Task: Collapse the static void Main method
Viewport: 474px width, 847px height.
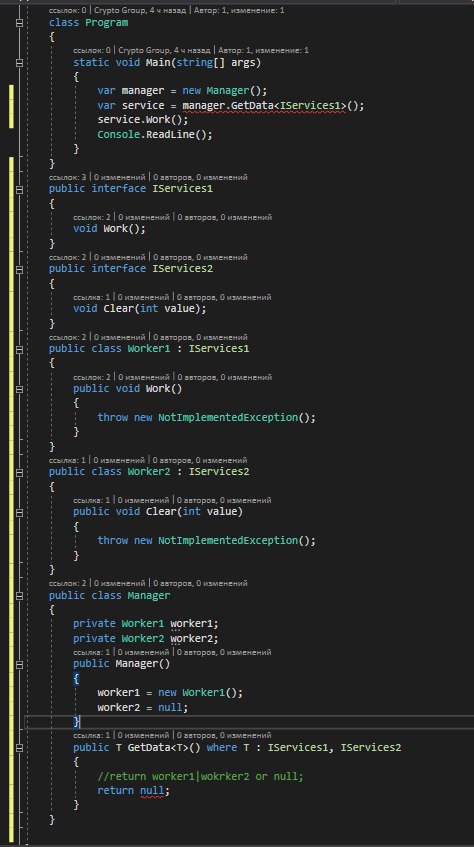Action: [x=19, y=63]
